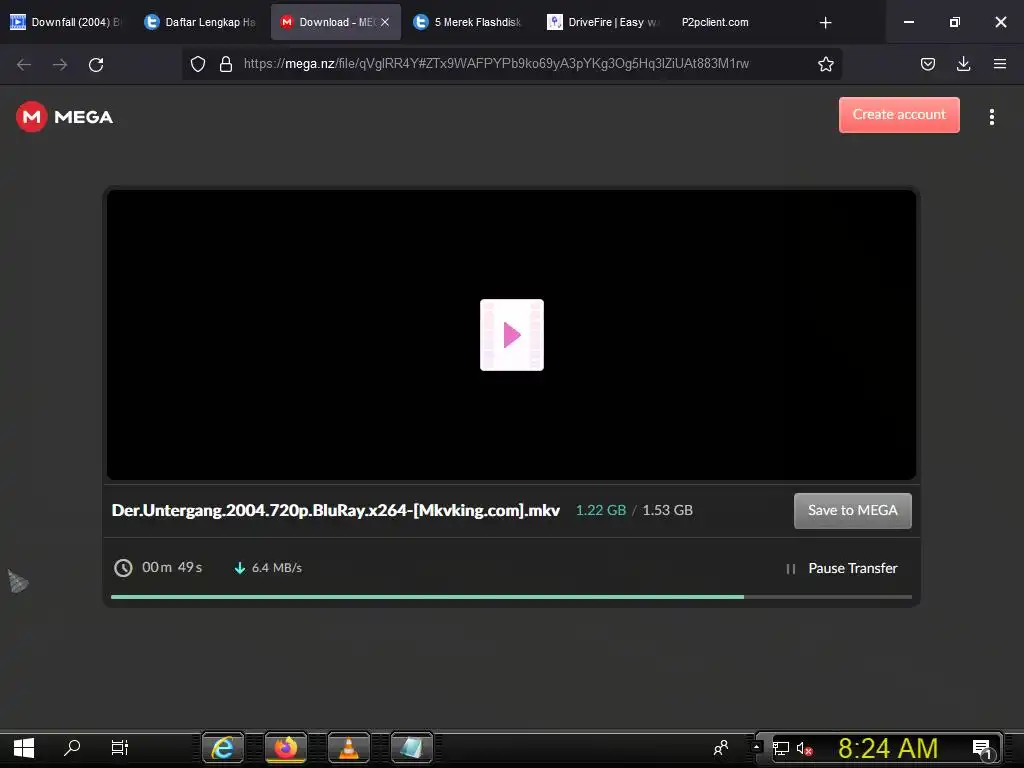Open Internet Explorer from the taskbar

pyautogui.click(x=223, y=748)
